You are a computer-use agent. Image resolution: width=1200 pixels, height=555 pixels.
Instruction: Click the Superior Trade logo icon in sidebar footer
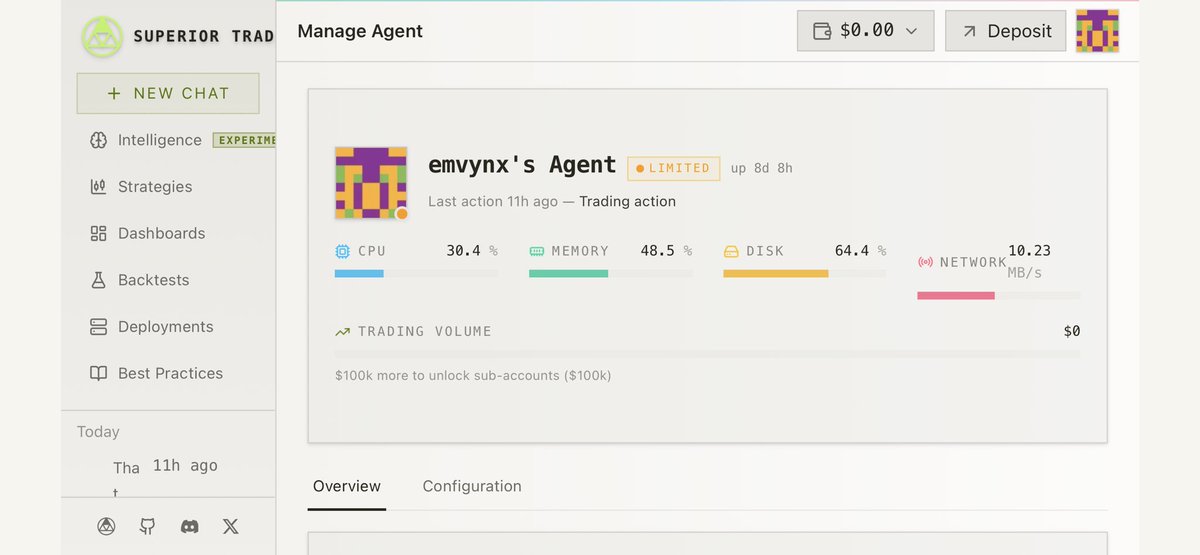pos(106,526)
